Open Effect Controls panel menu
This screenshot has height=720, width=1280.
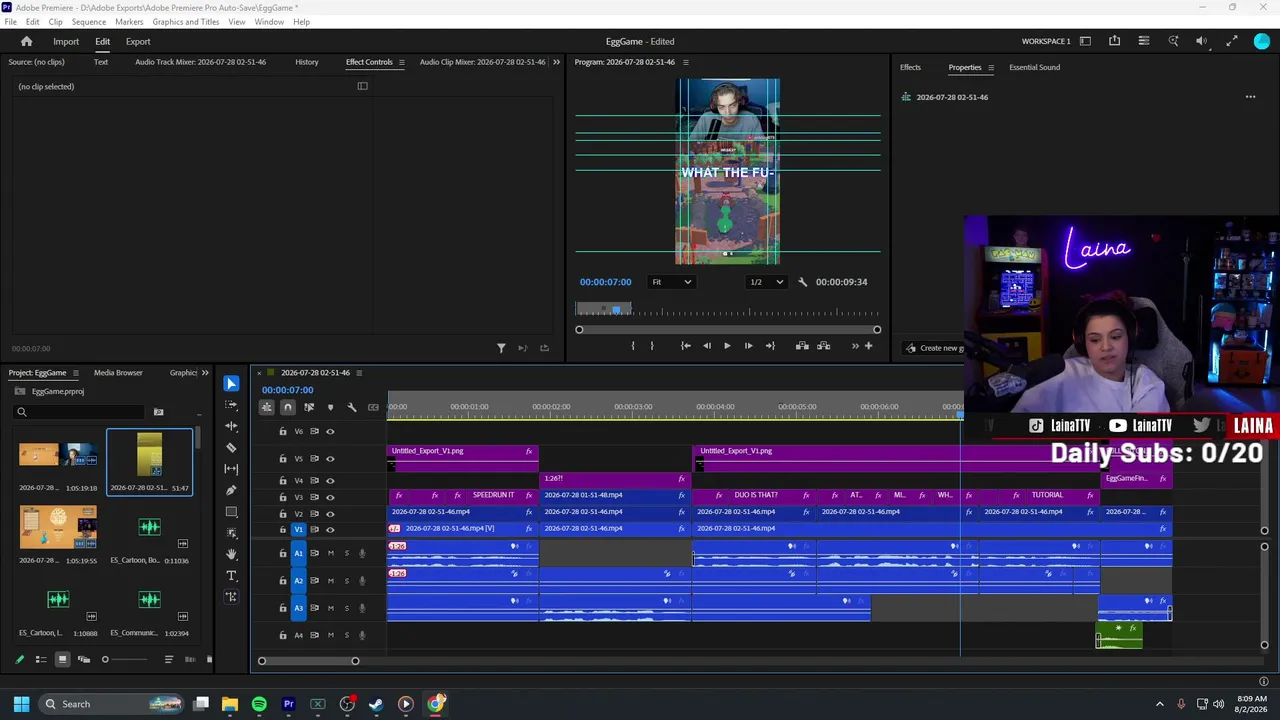coord(402,62)
